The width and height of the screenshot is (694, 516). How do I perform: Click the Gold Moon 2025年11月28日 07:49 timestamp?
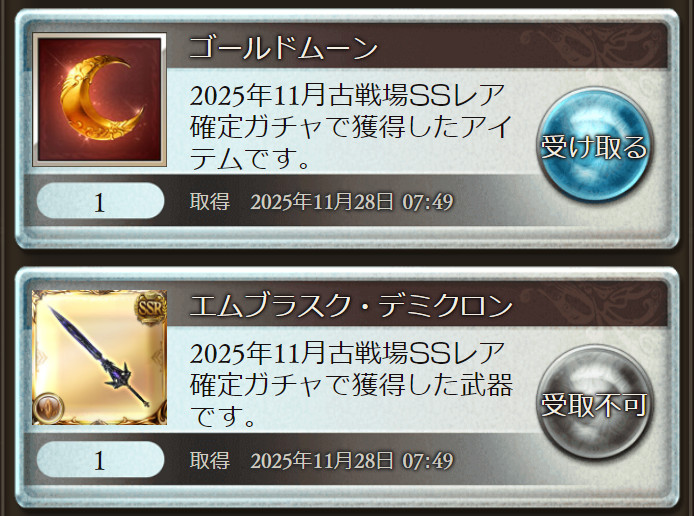coord(352,202)
